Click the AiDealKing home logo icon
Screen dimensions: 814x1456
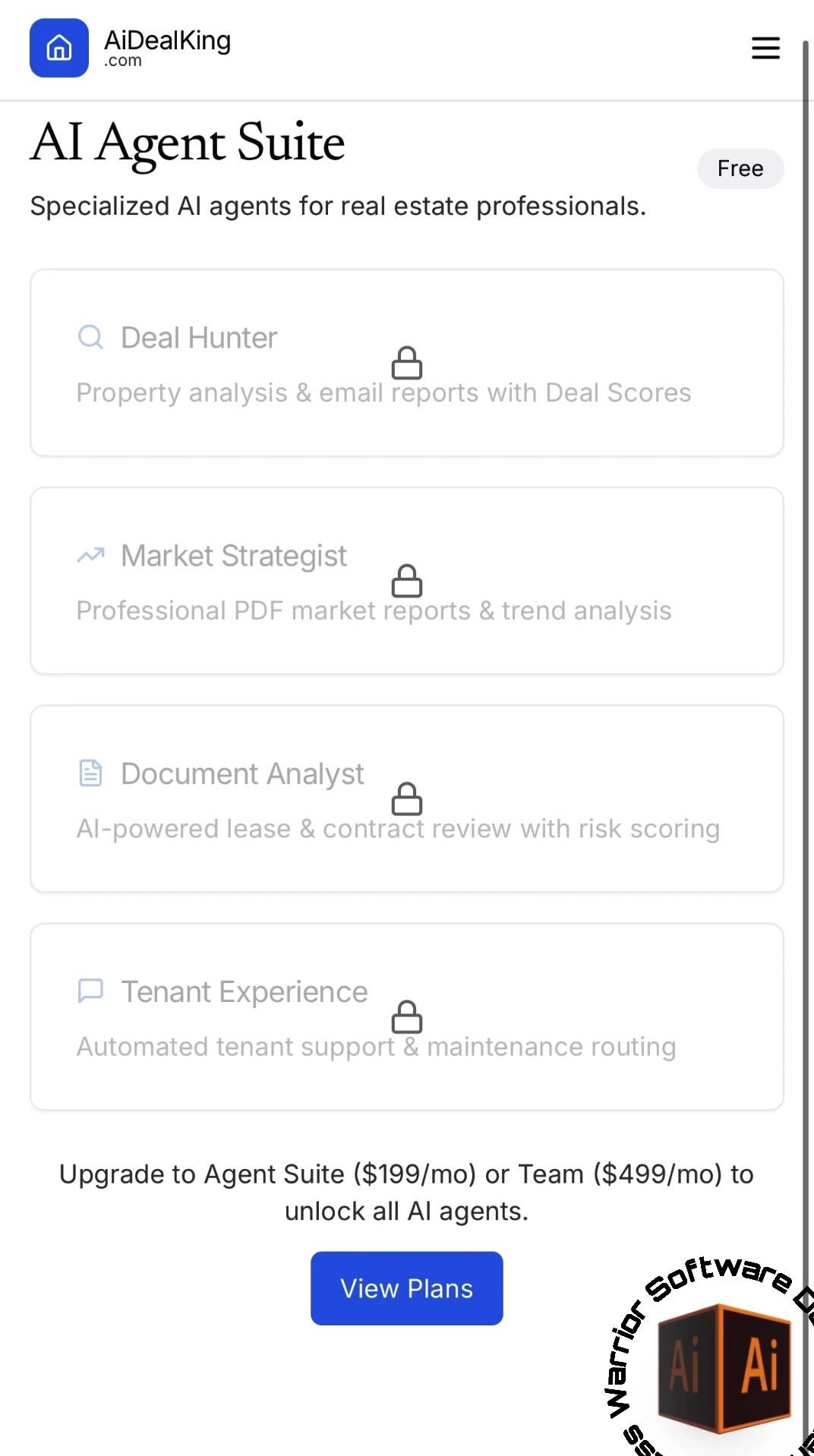[x=59, y=48]
